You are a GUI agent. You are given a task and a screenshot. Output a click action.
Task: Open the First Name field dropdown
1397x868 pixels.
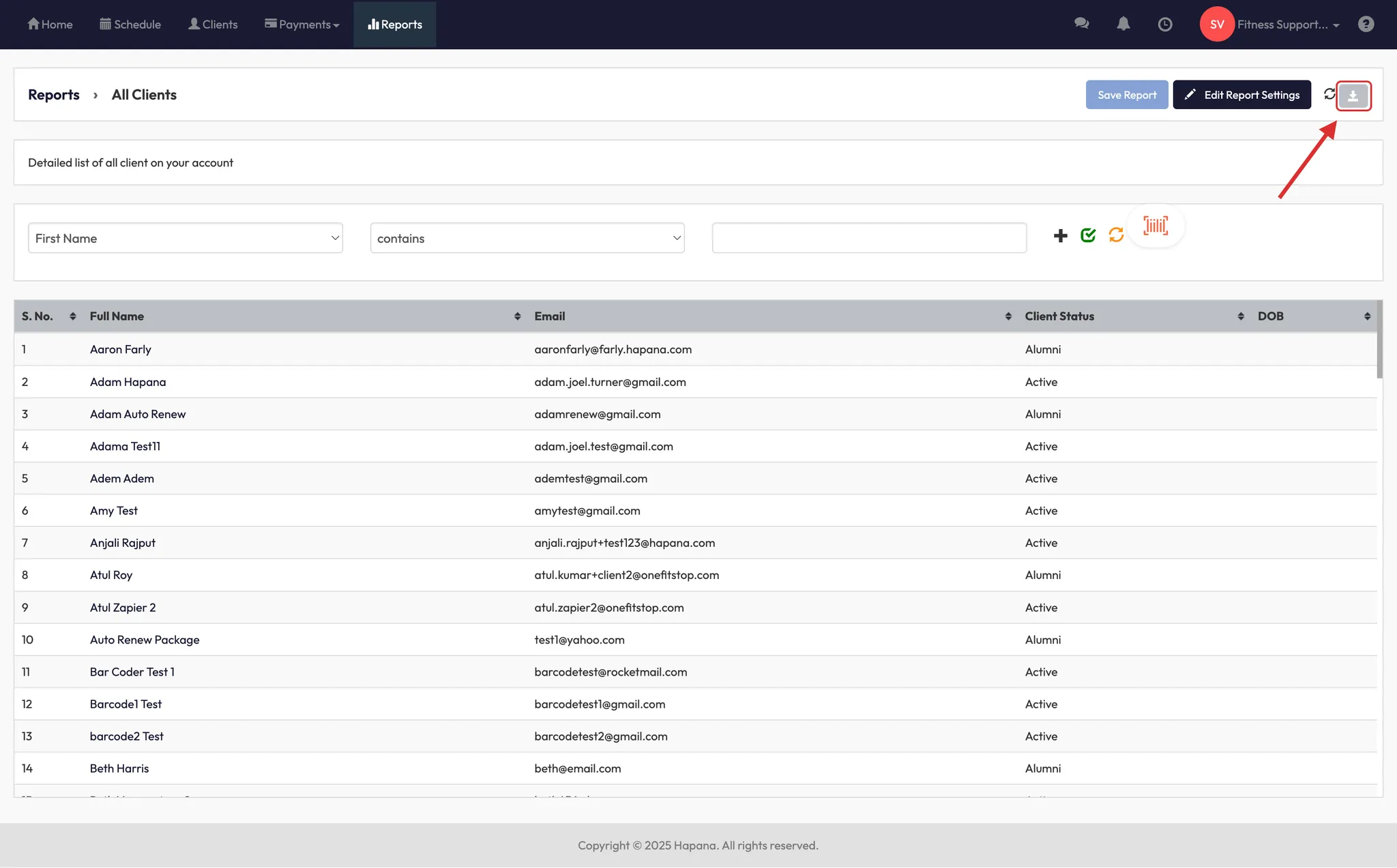click(185, 238)
